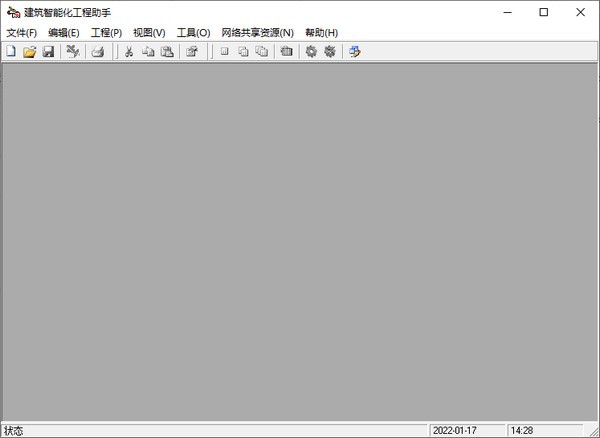600x438 pixels.
Task: Click the first gear settings icon
Action: [x=311, y=51]
